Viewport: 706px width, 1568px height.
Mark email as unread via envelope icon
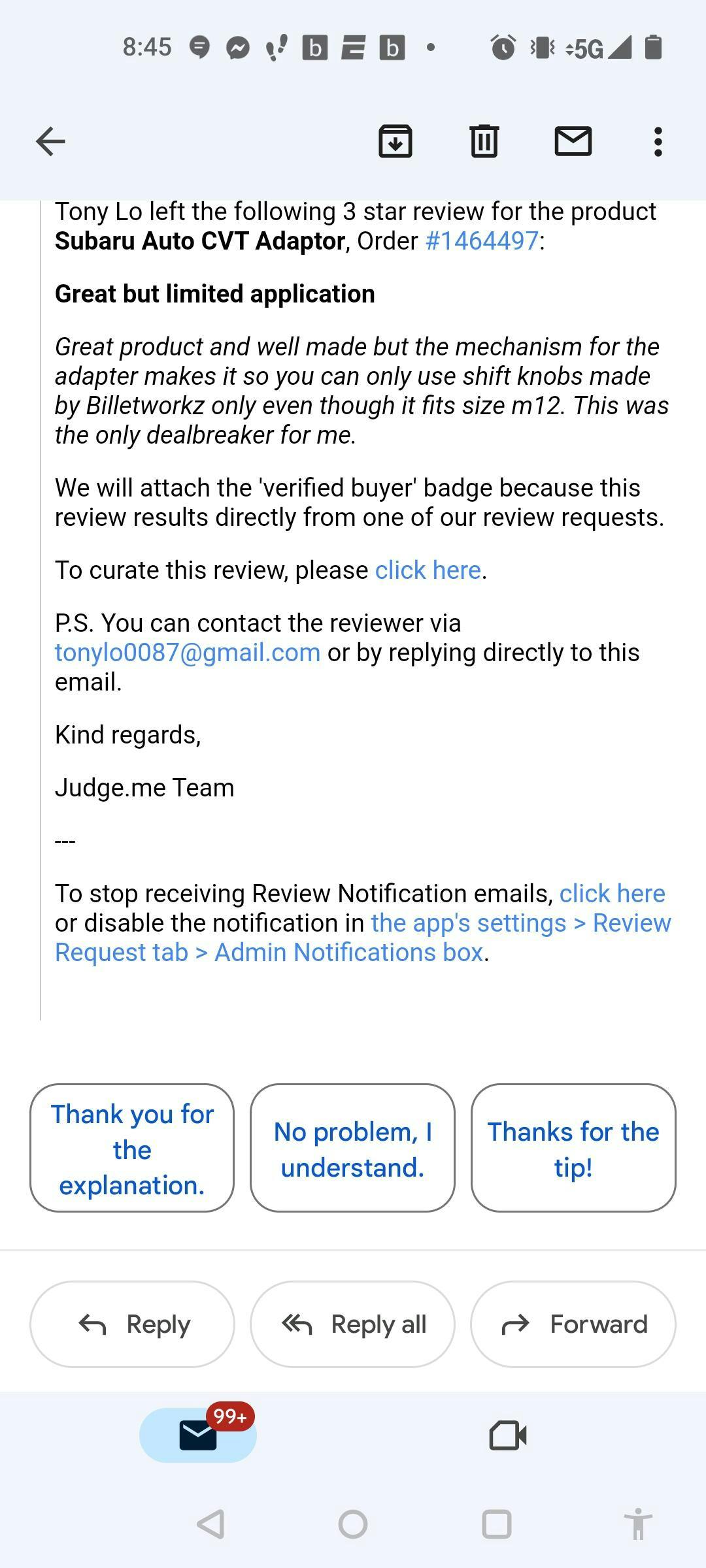coord(573,141)
